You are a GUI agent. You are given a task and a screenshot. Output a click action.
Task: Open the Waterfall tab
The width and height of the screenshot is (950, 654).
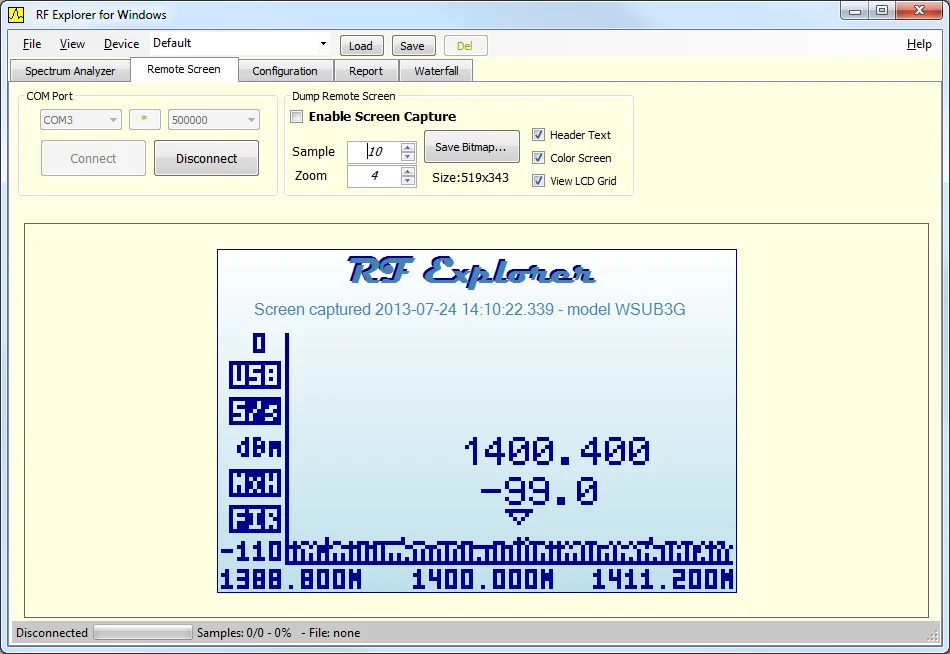436,71
